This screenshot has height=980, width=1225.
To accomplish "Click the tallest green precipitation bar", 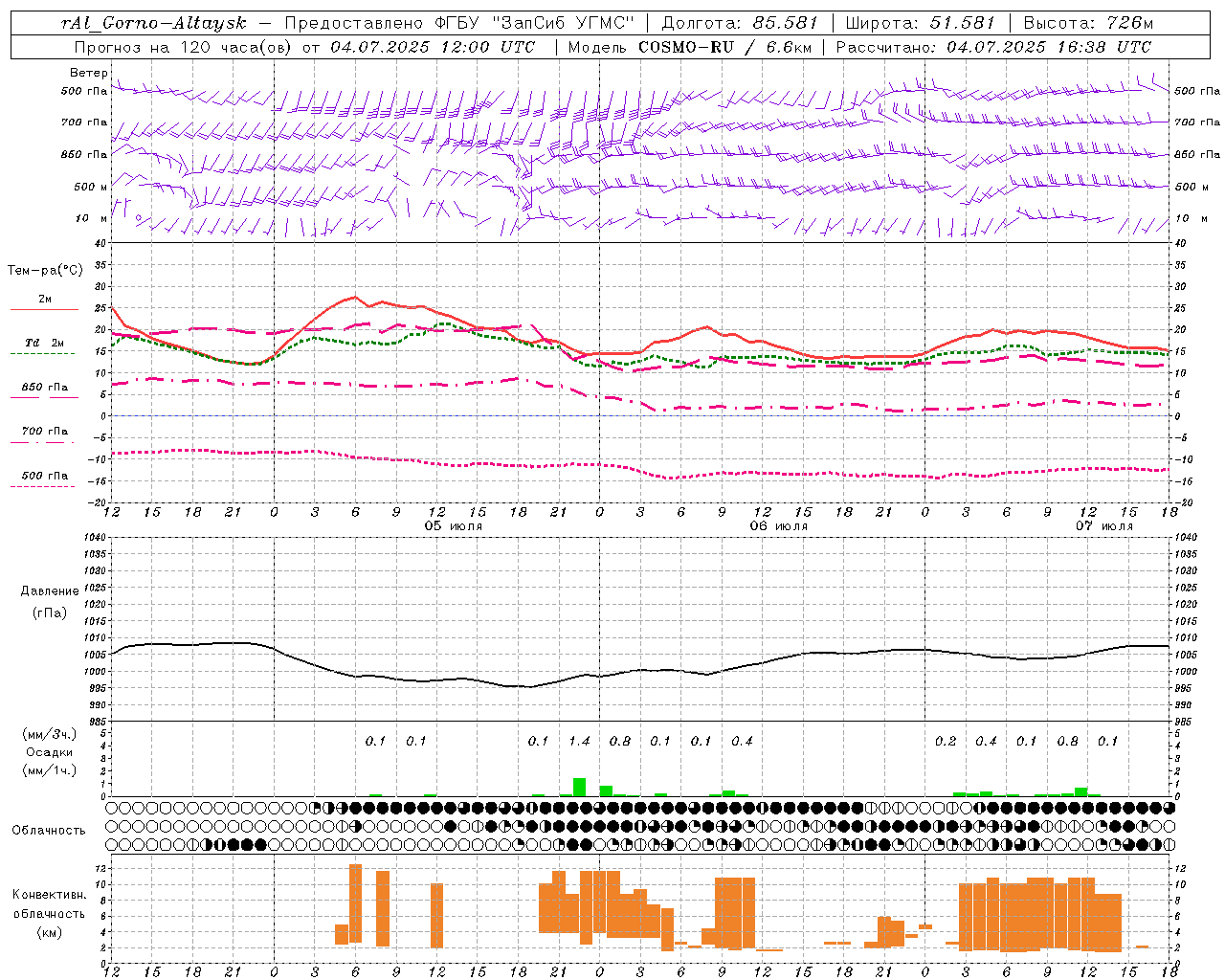I will 579,787.
